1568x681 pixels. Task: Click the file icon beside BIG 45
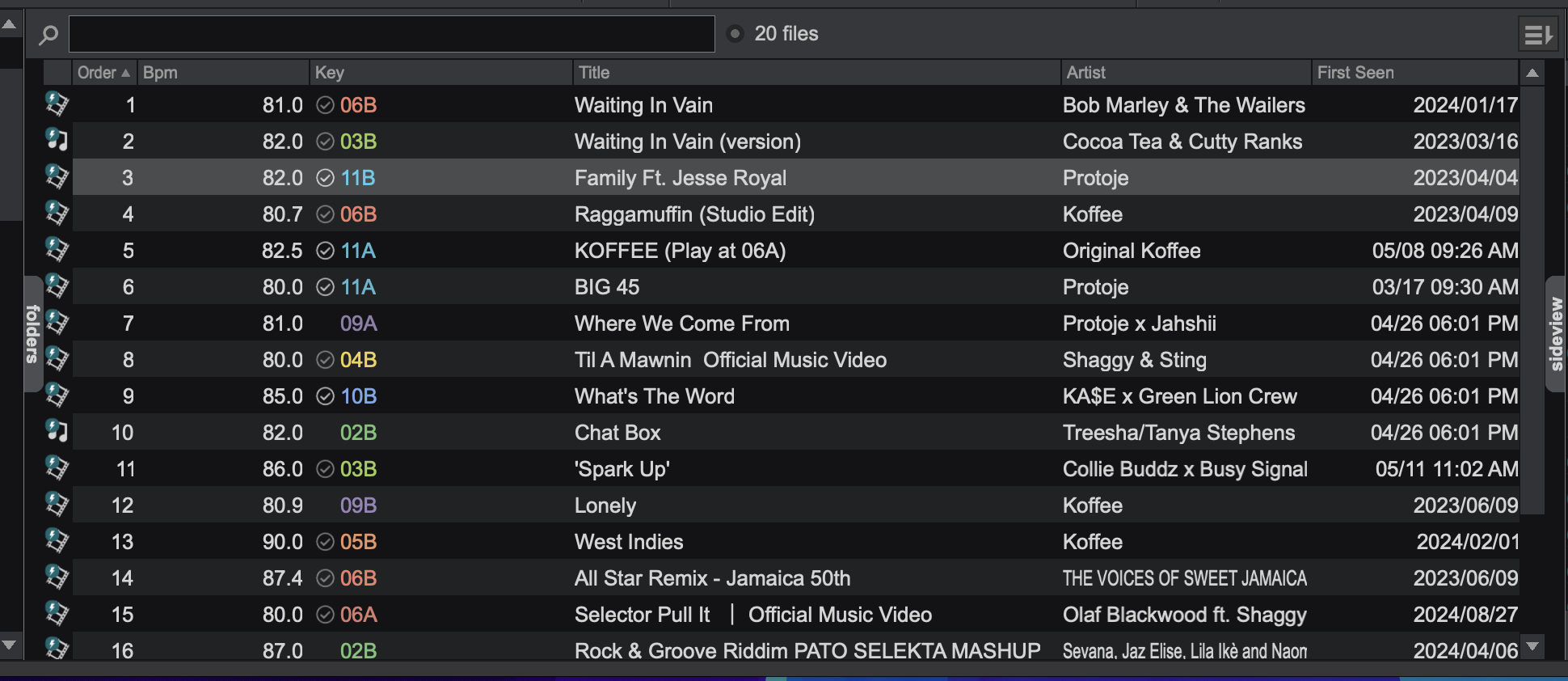[x=57, y=286]
